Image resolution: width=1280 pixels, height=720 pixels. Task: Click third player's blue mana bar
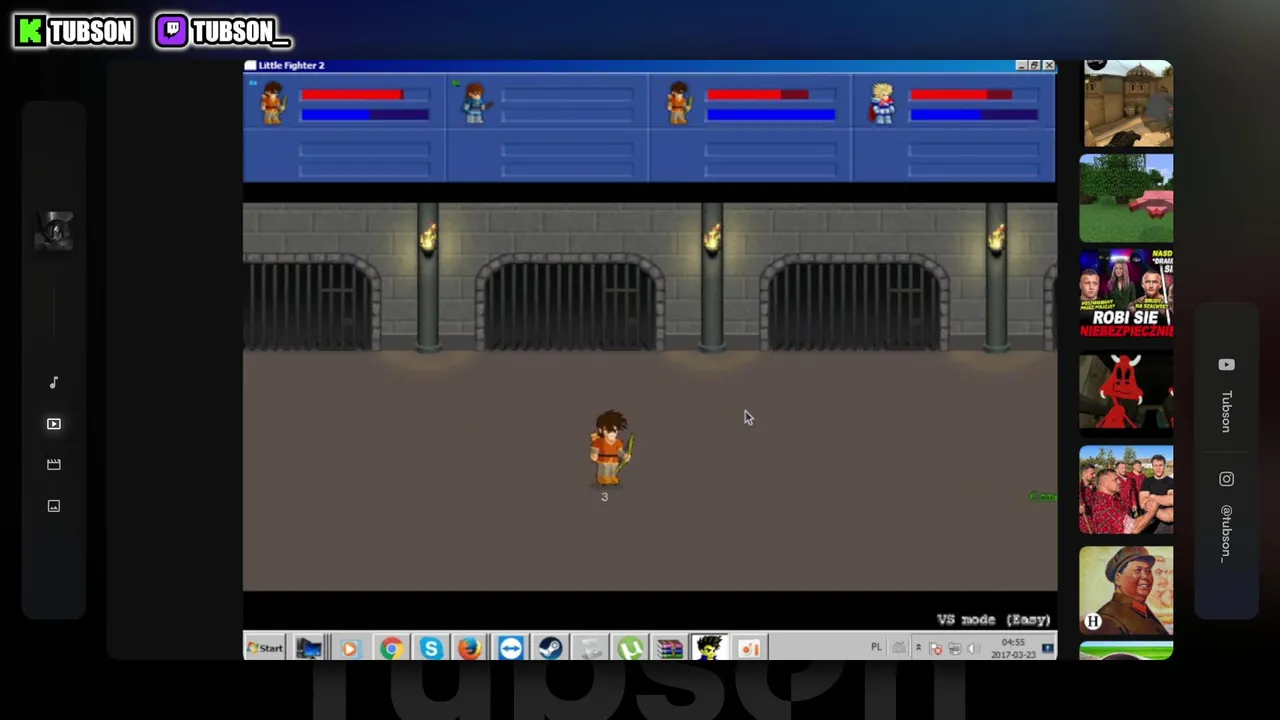[770, 115]
